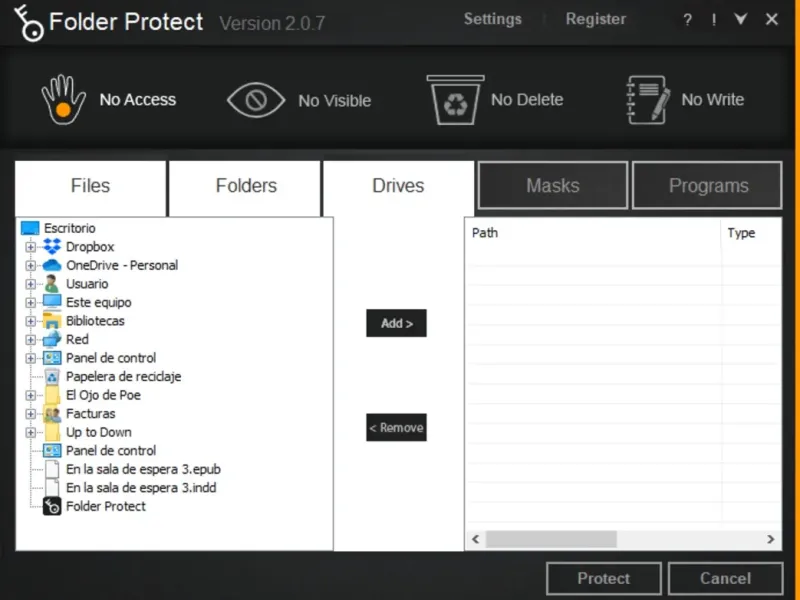The height and width of the screenshot is (600, 800).
Task: Click the down arrow title bar icon
Action: [740, 19]
